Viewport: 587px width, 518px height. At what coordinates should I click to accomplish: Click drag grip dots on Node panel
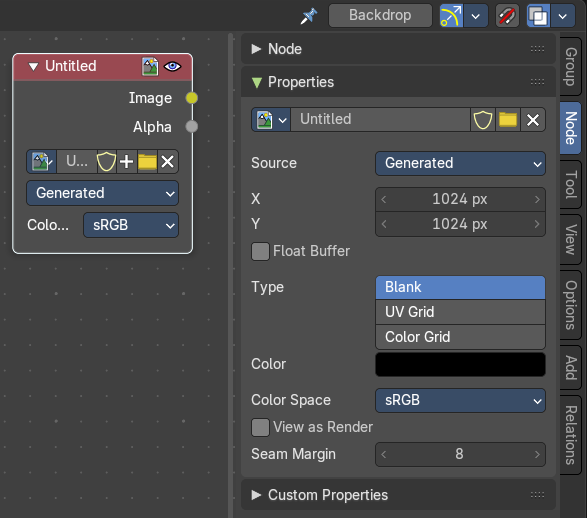click(x=537, y=49)
